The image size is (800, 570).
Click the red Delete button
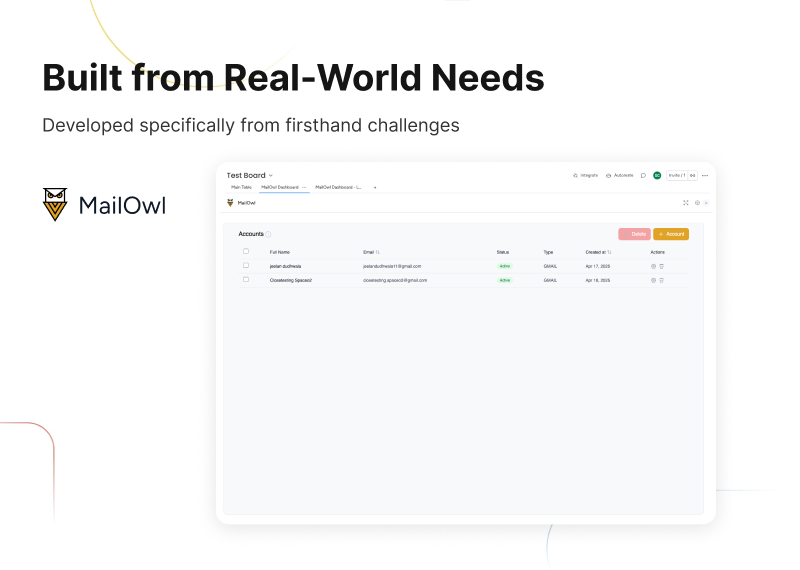click(x=634, y=234)
